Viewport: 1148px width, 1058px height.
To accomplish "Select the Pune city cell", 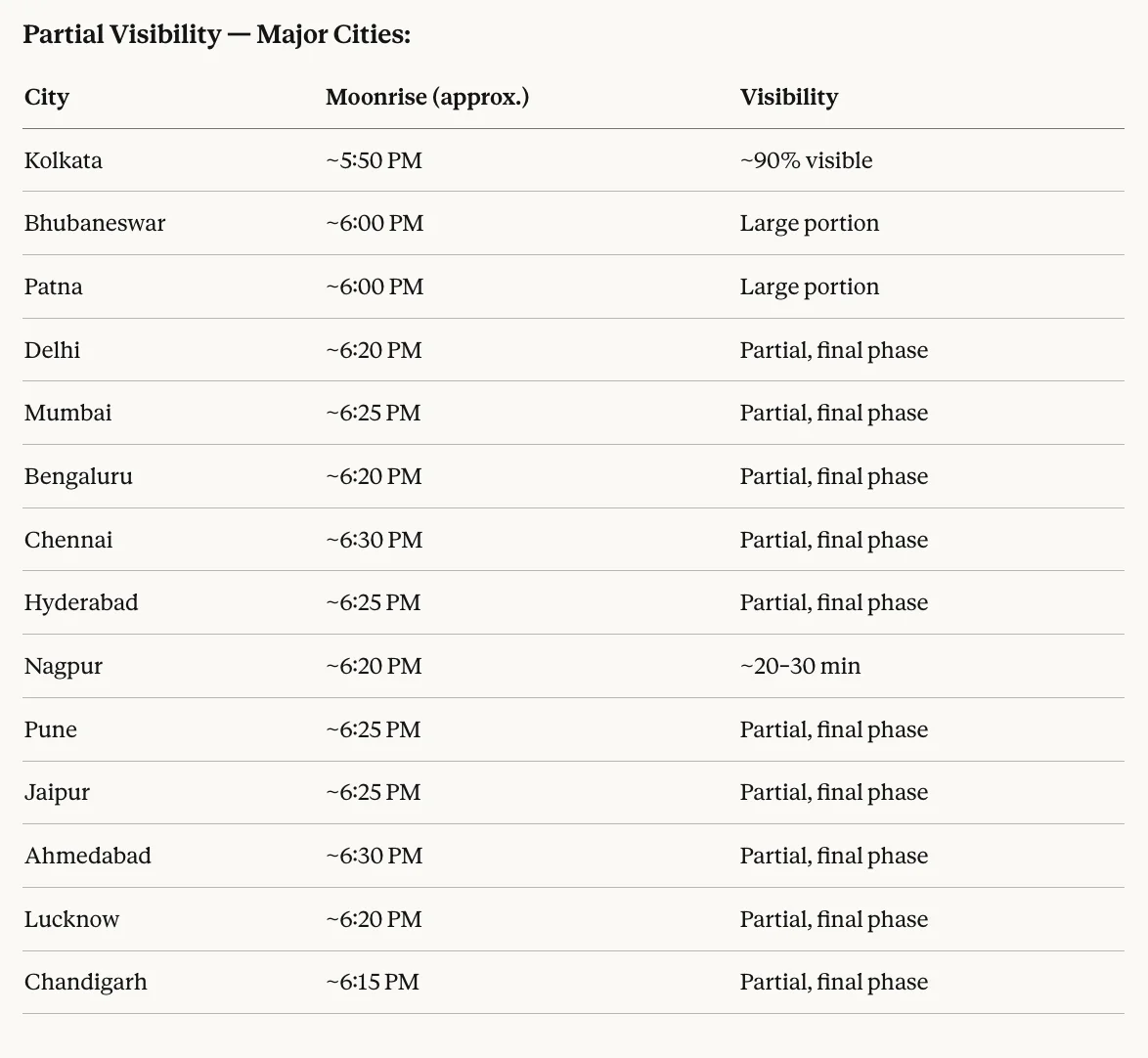I will [x=51, y=729].
